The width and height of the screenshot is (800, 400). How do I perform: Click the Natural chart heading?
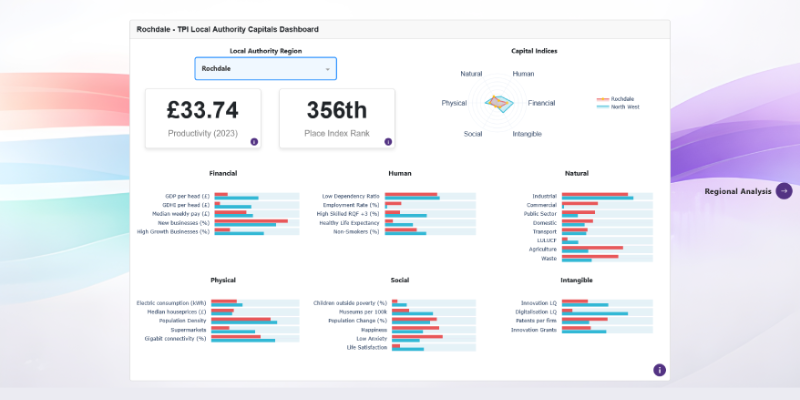pyautogui.click(x=577, y=173)
